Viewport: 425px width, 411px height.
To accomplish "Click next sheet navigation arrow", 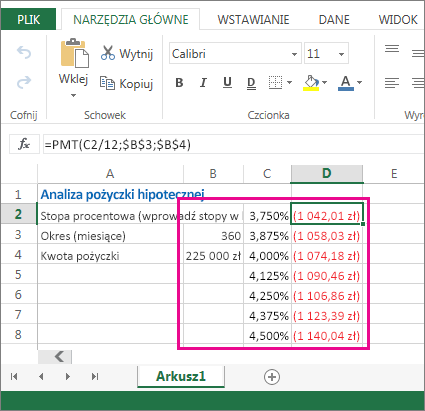I will point(68,376).
